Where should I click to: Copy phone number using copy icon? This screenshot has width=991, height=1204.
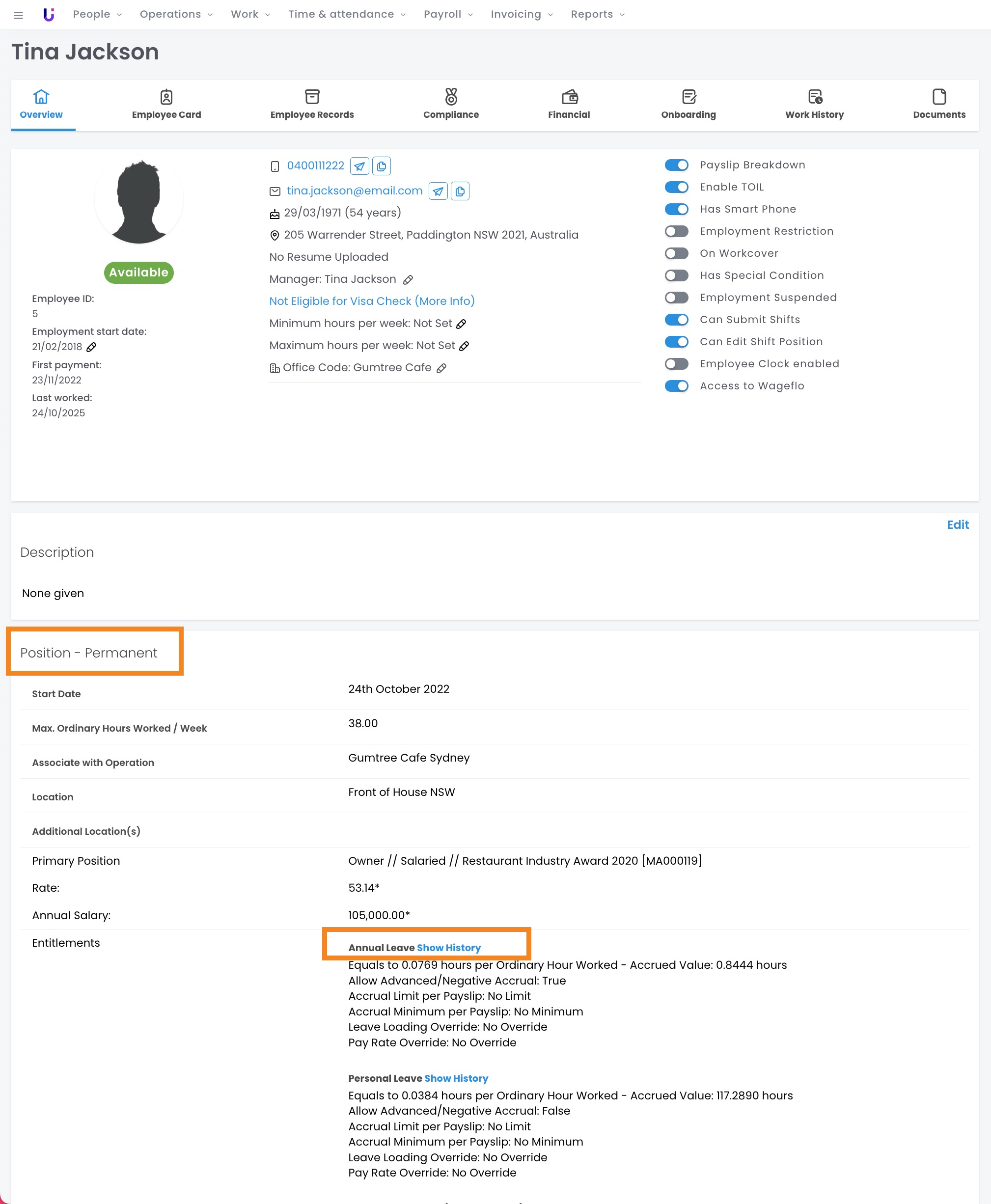pos(382,166)
